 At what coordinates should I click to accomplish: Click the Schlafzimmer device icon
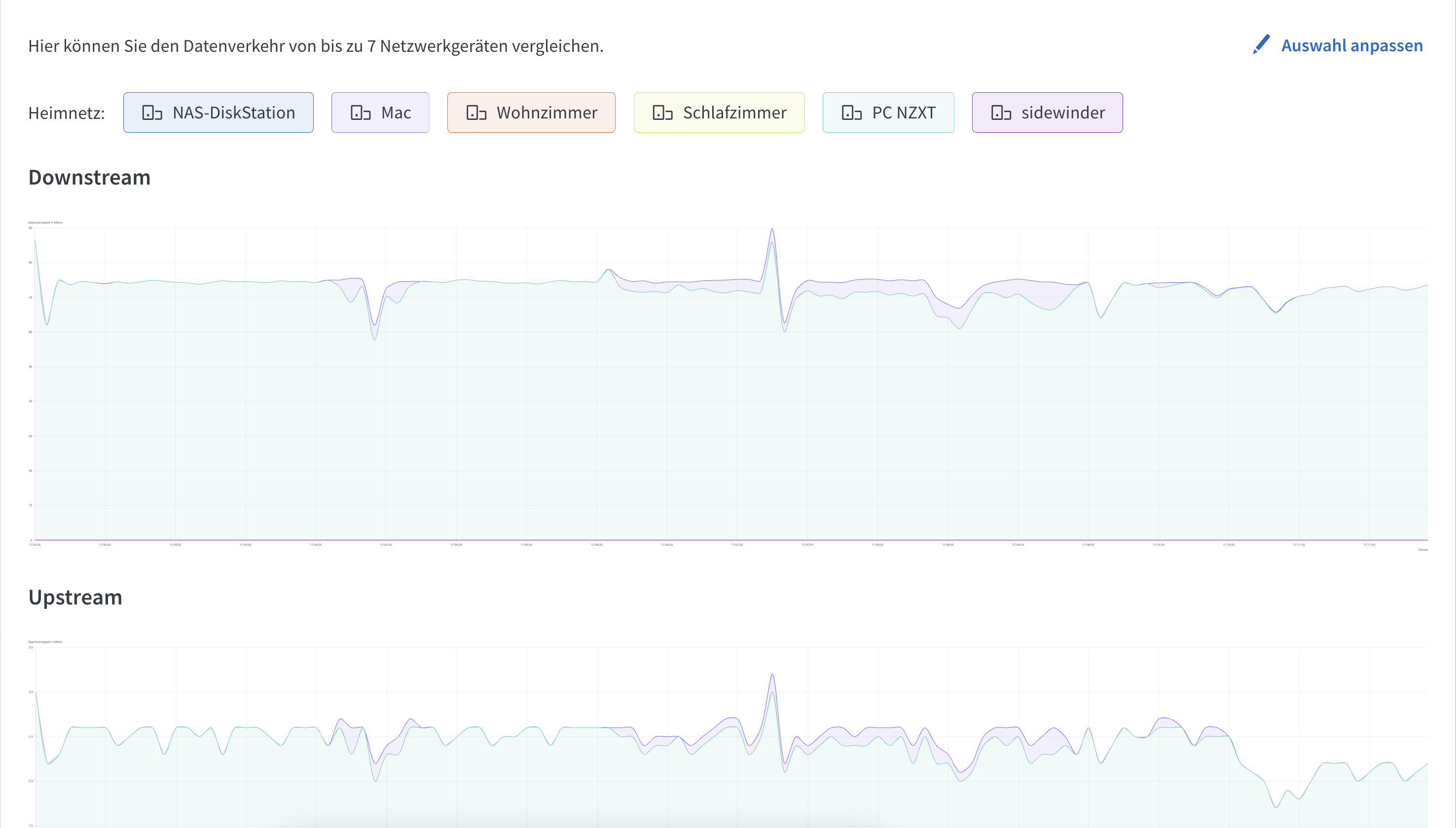(662, 113)
